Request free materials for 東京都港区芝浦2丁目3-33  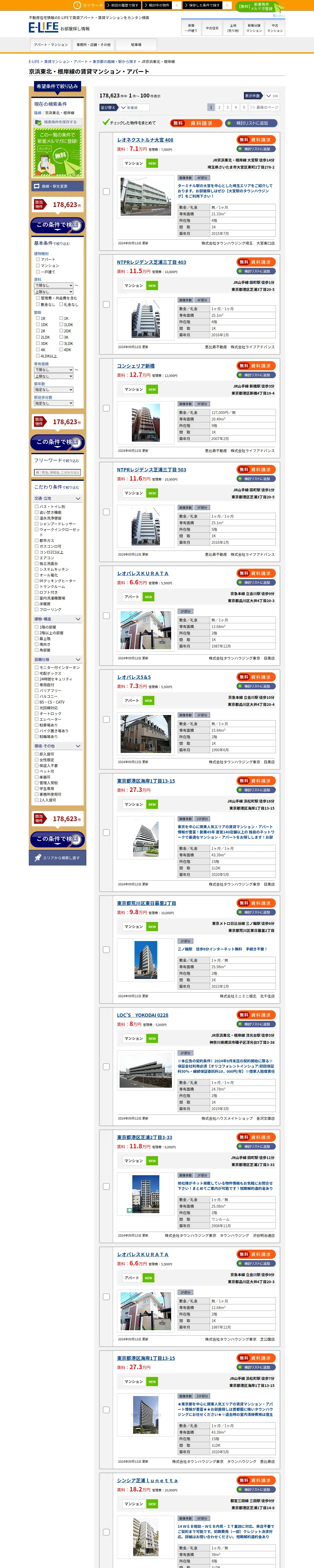click(257, 1137)
